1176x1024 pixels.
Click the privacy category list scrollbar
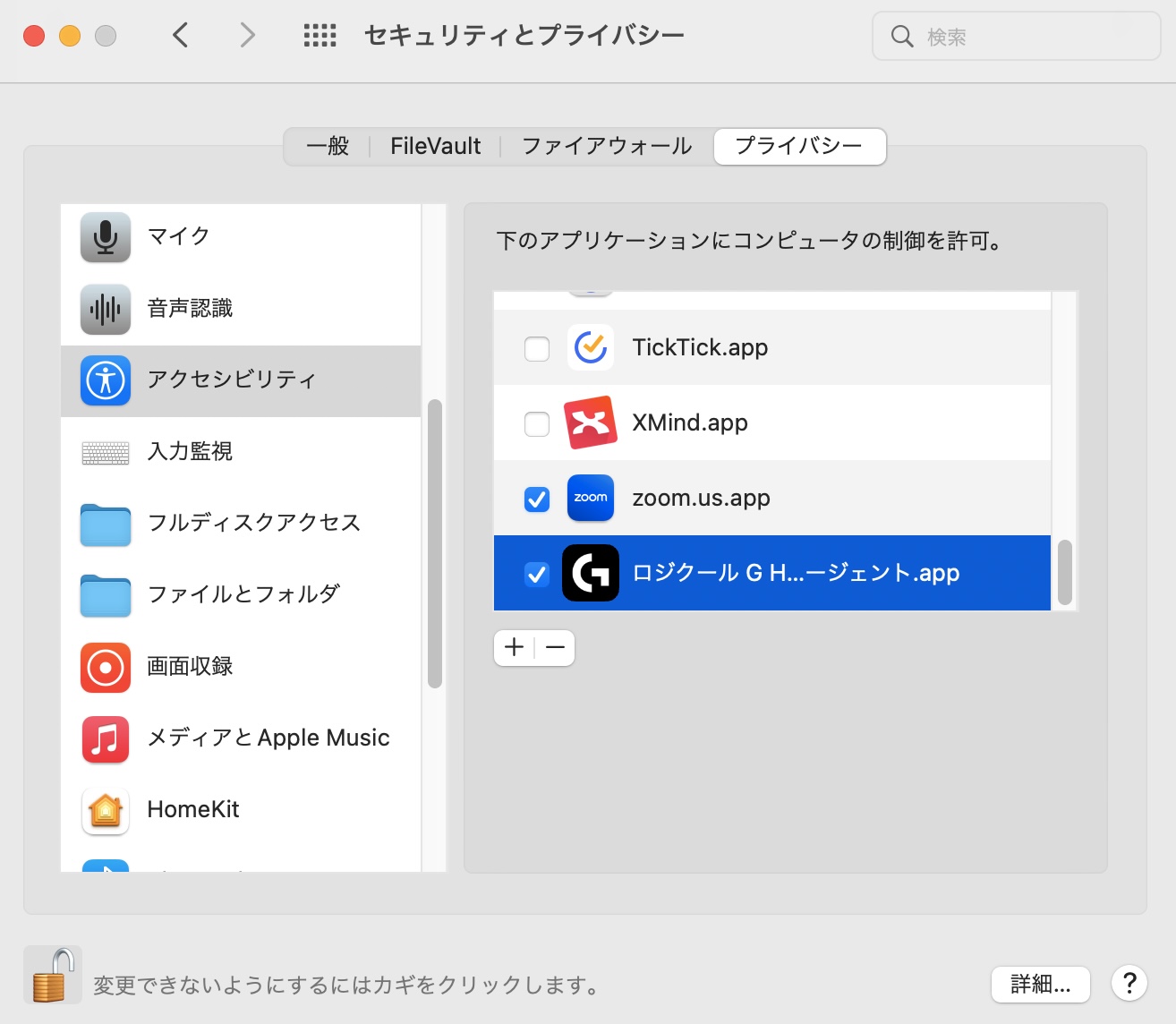click(x=435, y=543)
